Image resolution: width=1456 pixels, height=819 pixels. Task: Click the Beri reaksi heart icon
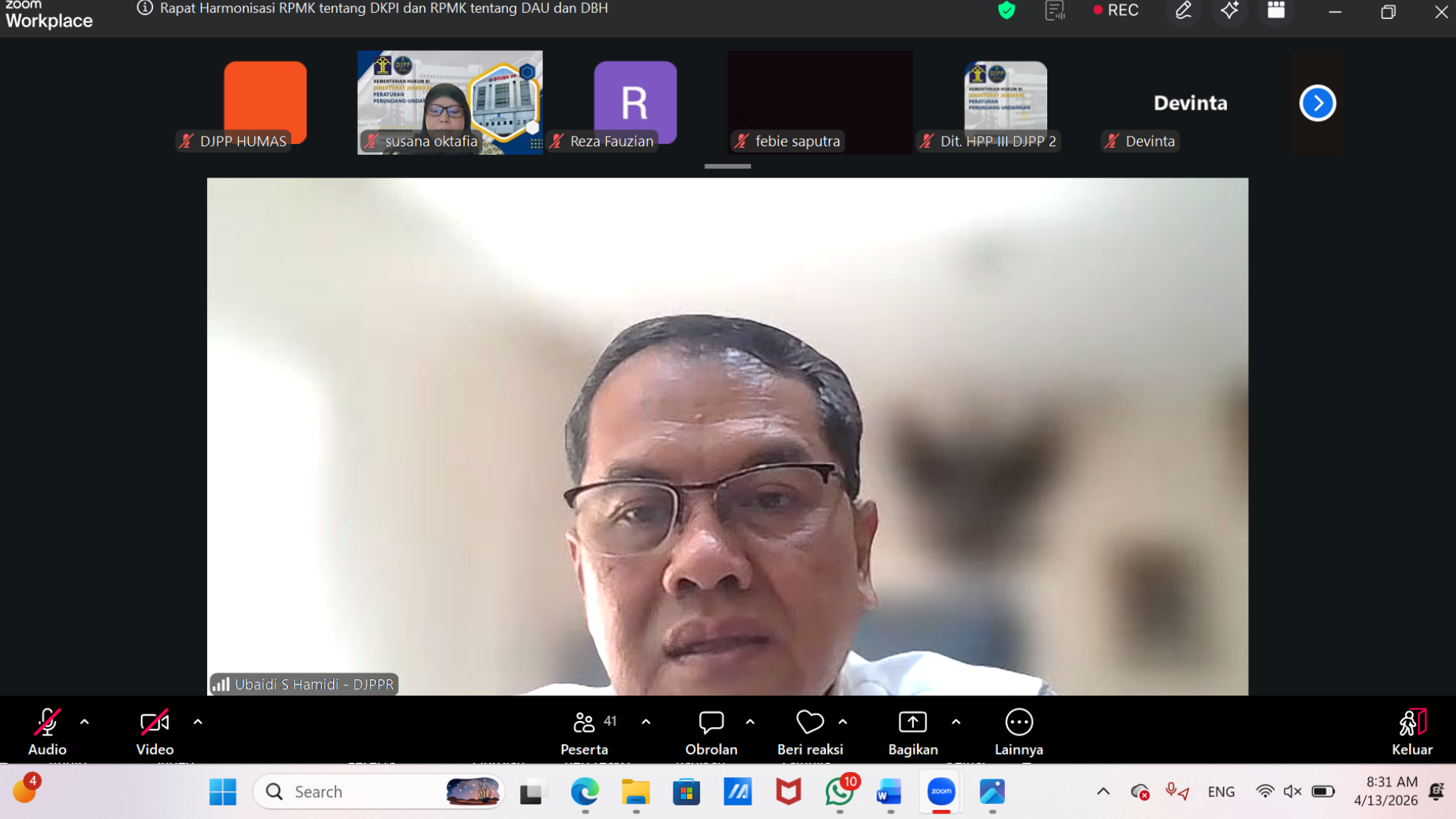tap(809, 722)
